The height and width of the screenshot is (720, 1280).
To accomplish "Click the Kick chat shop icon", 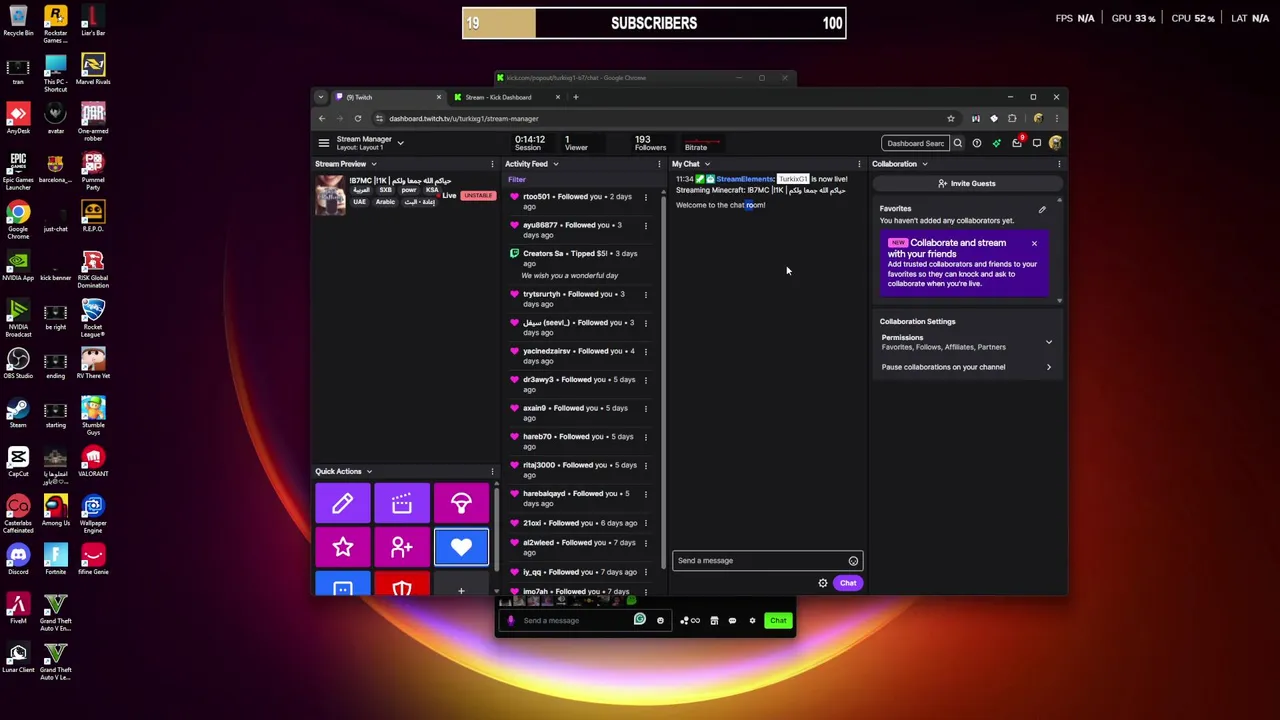I will 714,621.
